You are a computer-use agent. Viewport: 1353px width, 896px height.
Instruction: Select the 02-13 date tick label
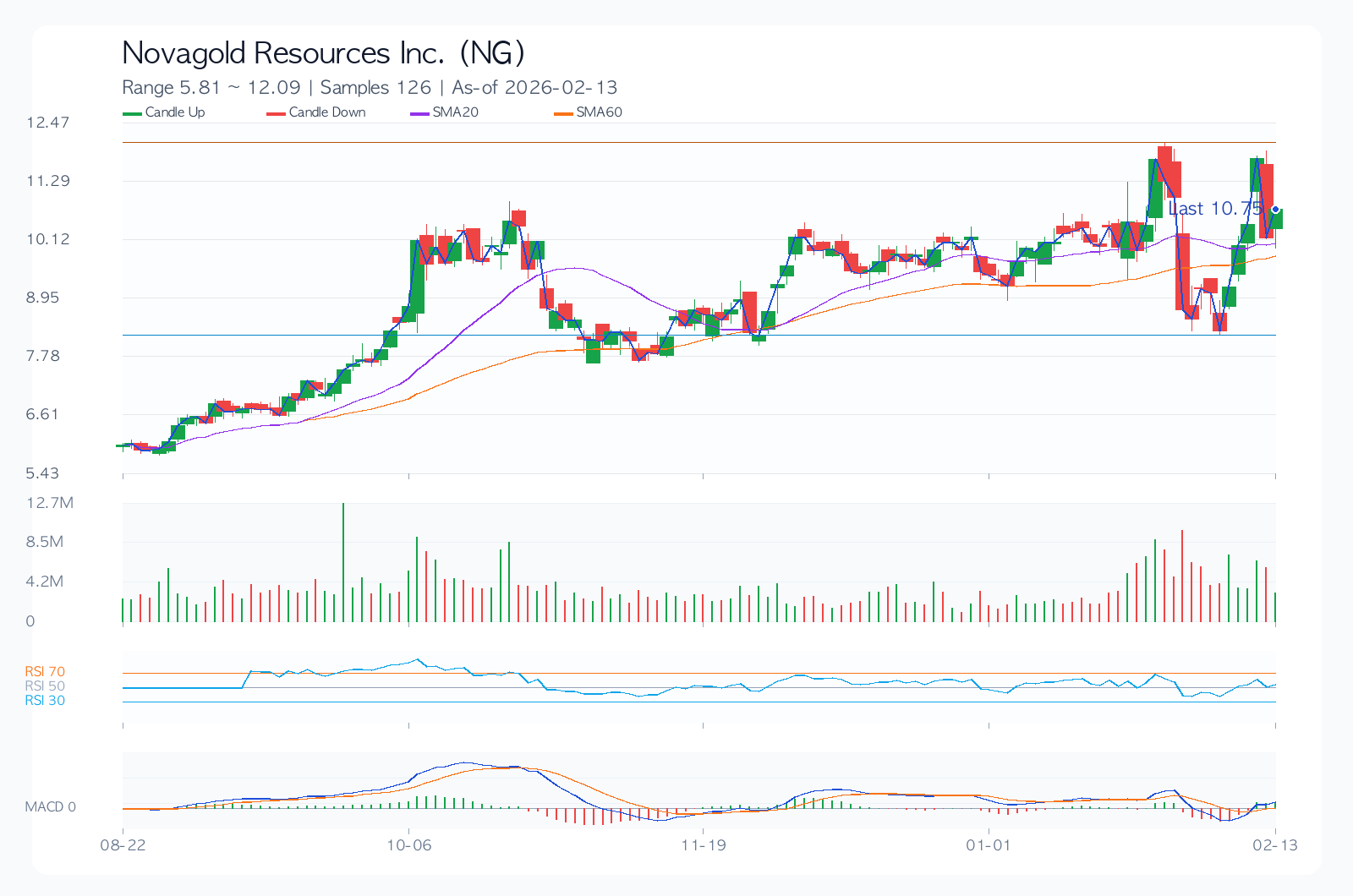1275,845
